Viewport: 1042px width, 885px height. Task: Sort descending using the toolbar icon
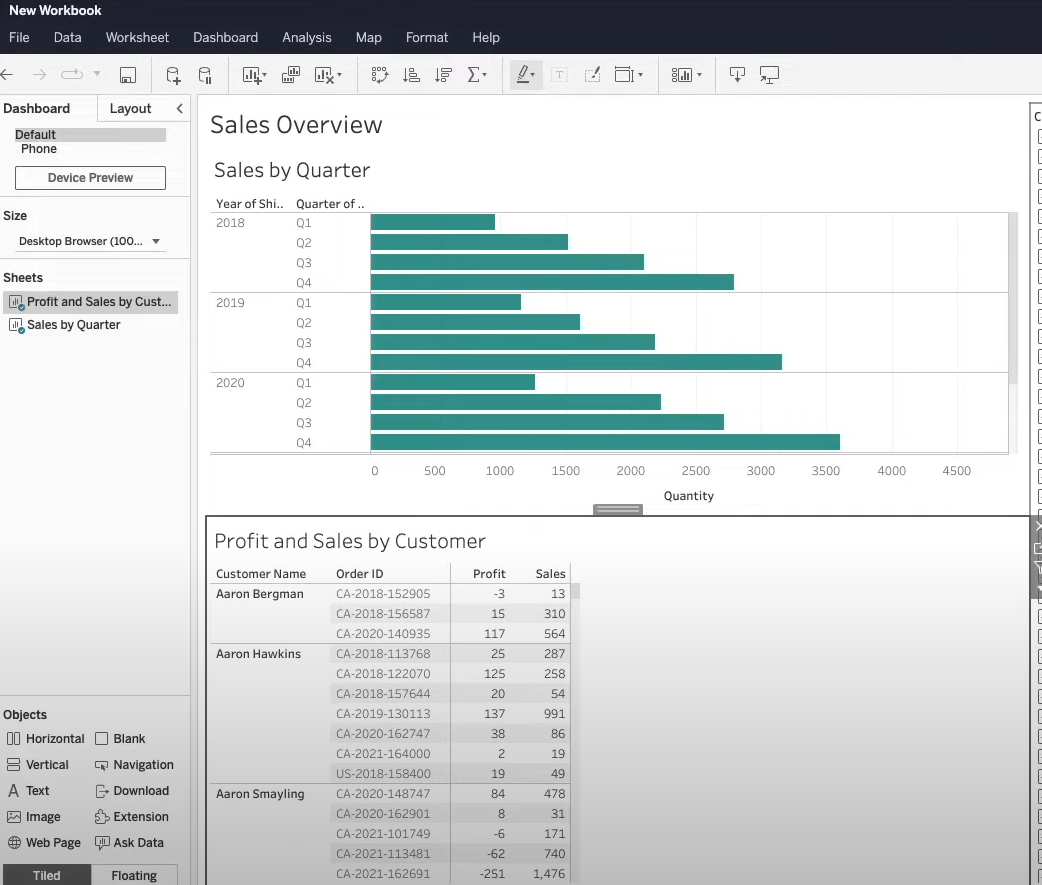(x=444, y=75)
